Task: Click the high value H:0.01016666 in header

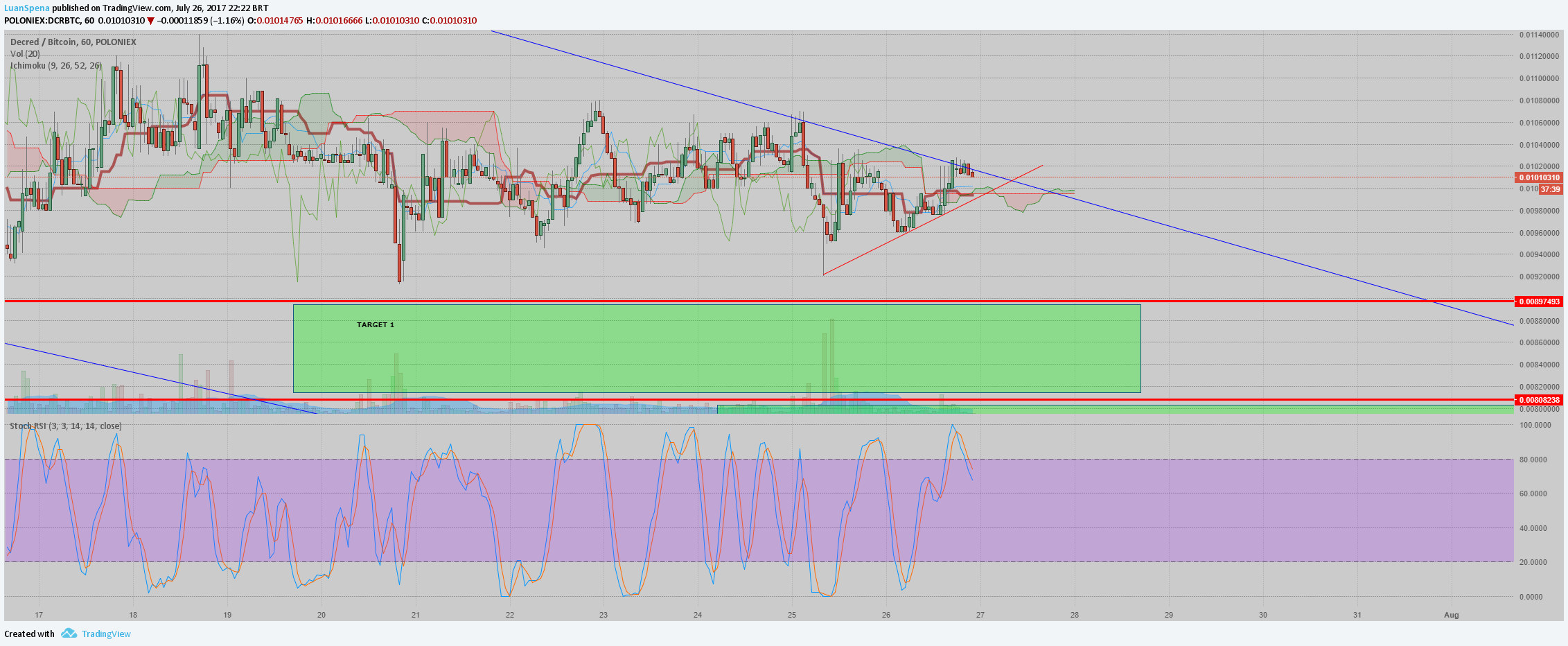Action: point(335,21)
